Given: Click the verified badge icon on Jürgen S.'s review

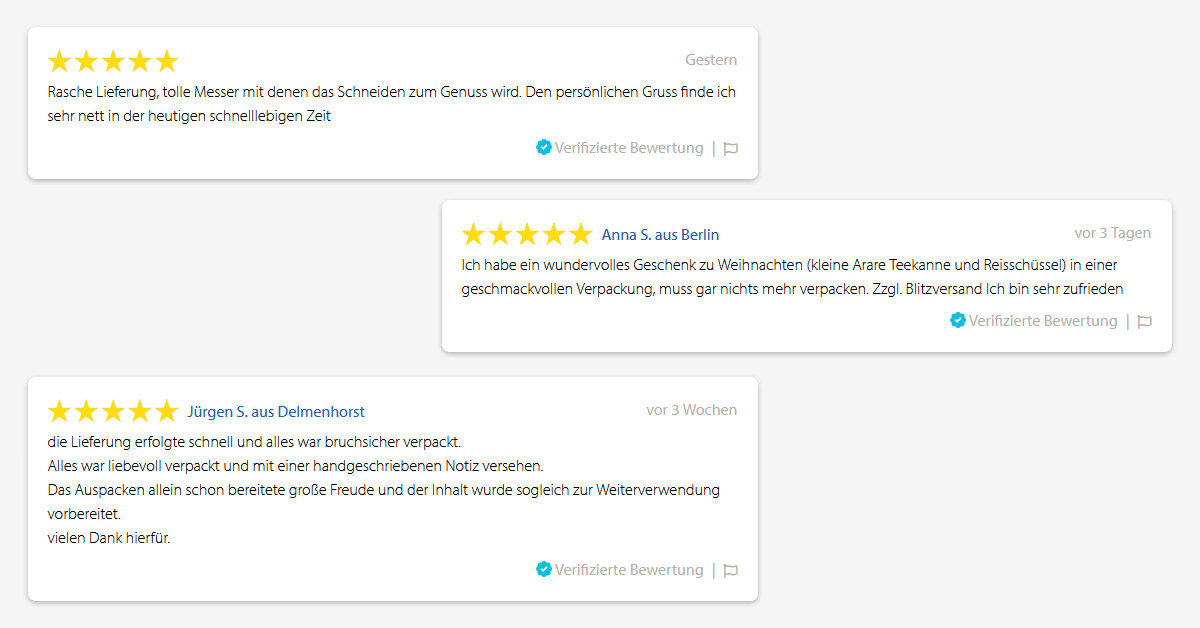Looking at the screenshot, I should (544, 569).
